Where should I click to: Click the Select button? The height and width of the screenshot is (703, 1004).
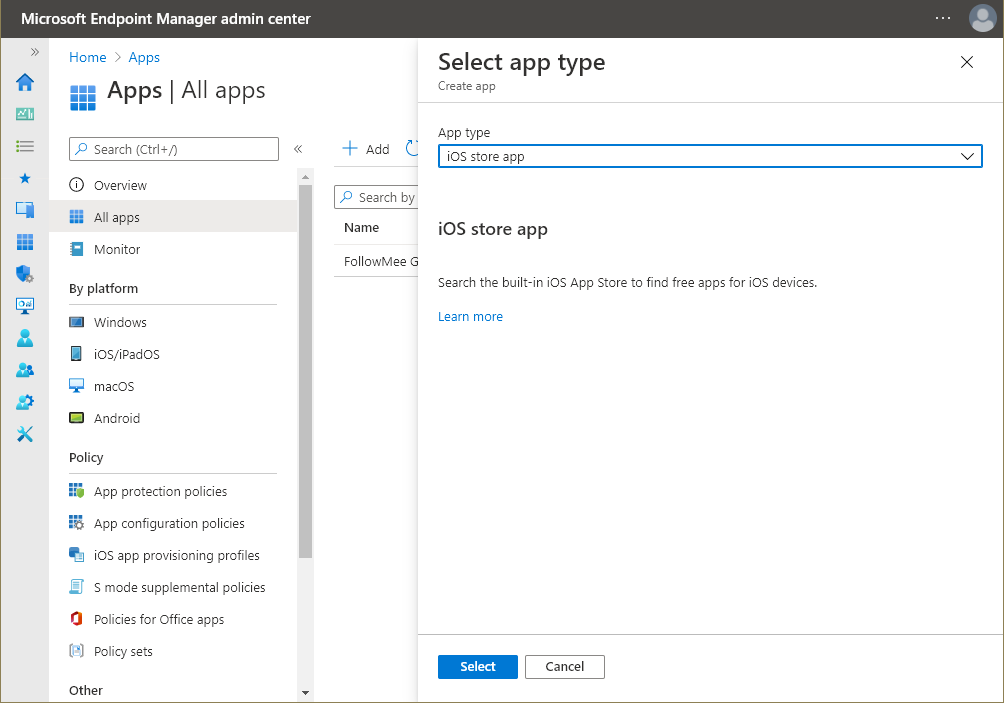point(478,667)
